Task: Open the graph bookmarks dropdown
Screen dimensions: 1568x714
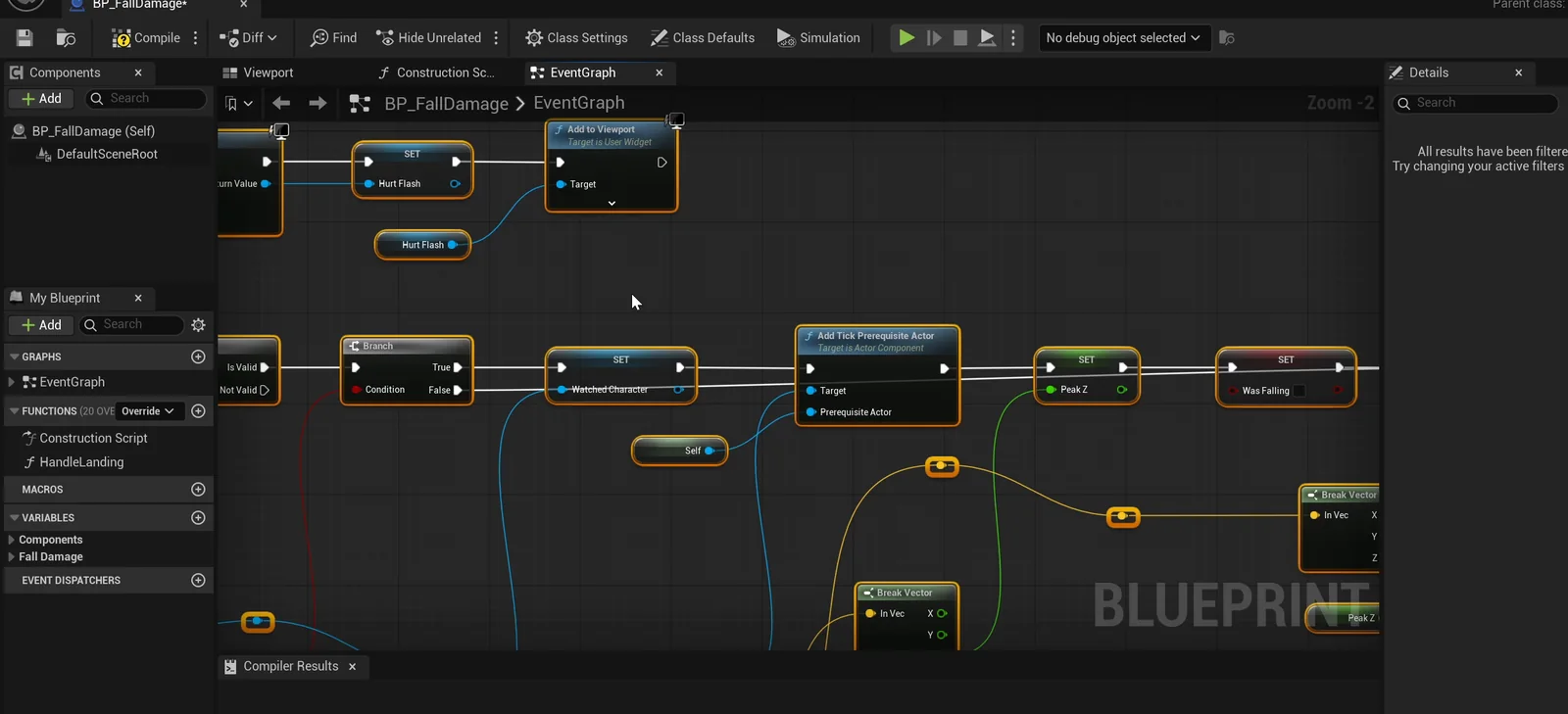Action: pos(238,103)
